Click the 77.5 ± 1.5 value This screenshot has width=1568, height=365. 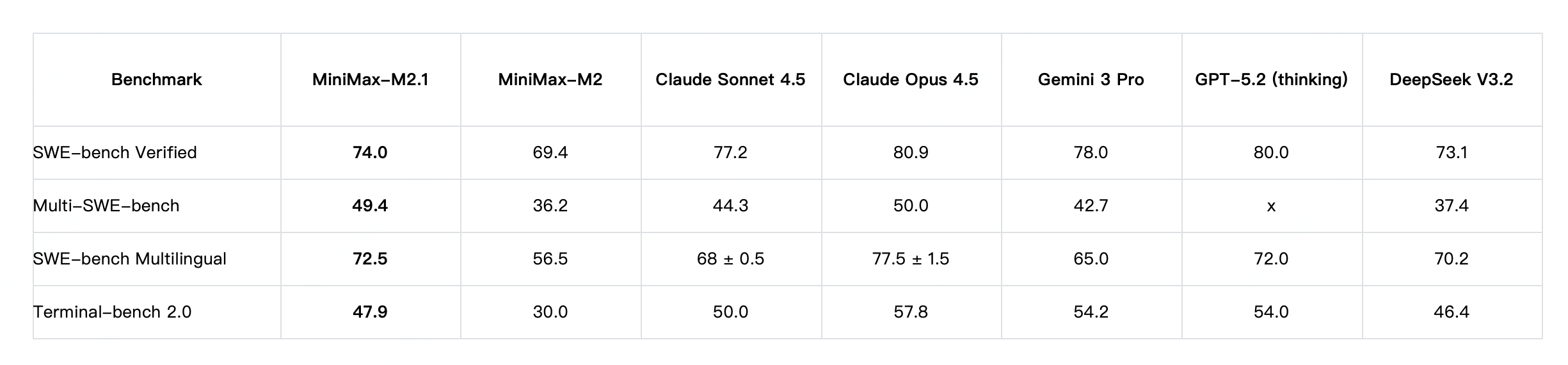coord(911,259)
